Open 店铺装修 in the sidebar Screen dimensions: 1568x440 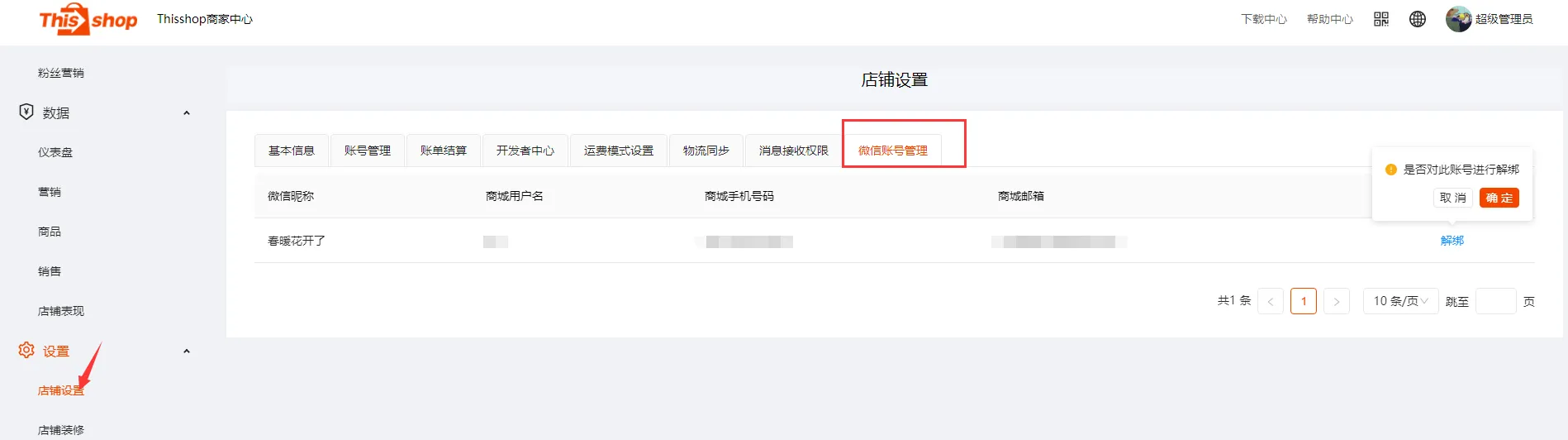point(61,430)
